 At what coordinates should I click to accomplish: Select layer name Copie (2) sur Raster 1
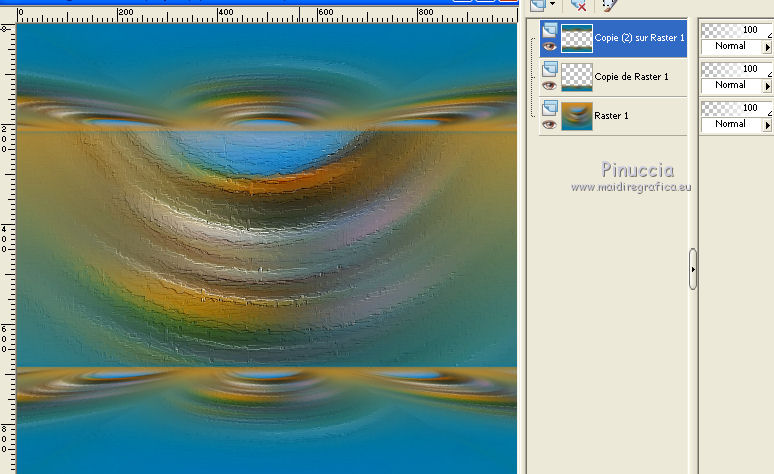point(639,38)
